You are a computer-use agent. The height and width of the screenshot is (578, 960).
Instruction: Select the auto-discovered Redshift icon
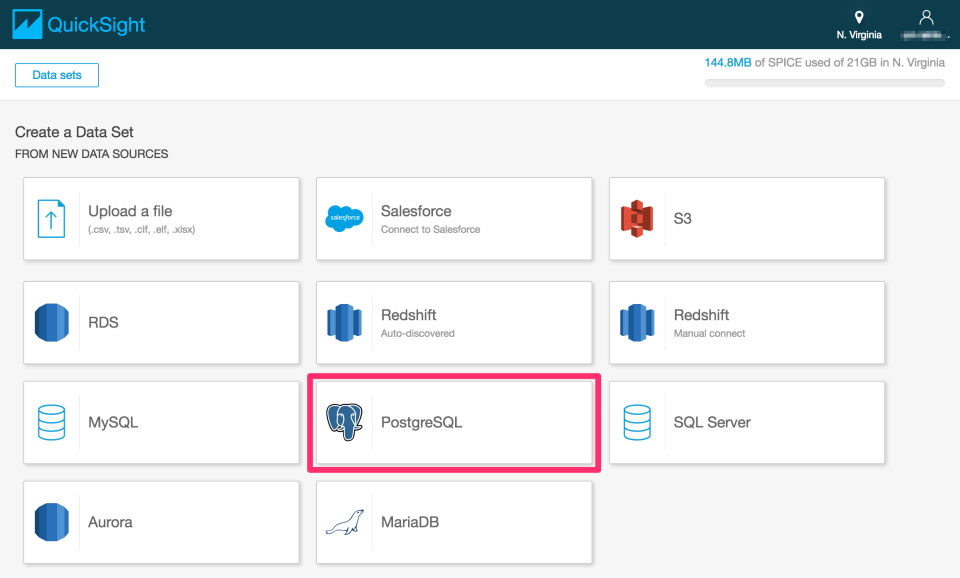(x=345, y=322)
